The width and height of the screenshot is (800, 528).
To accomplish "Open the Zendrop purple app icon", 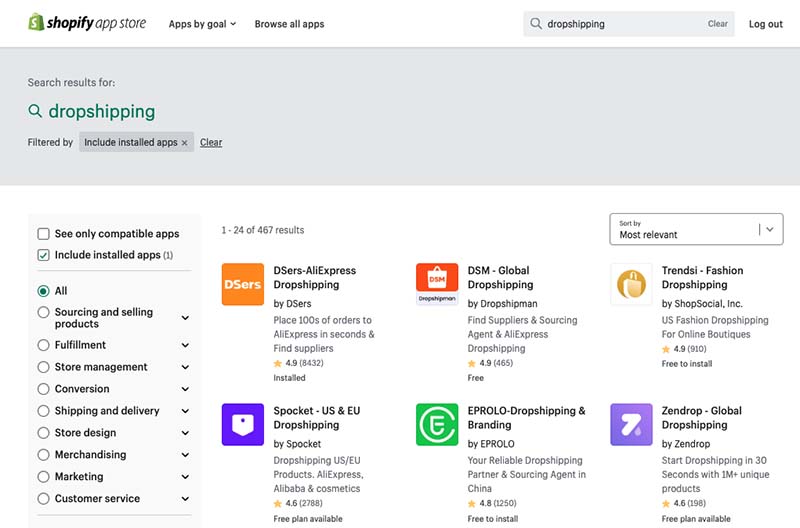I will 631,424.
